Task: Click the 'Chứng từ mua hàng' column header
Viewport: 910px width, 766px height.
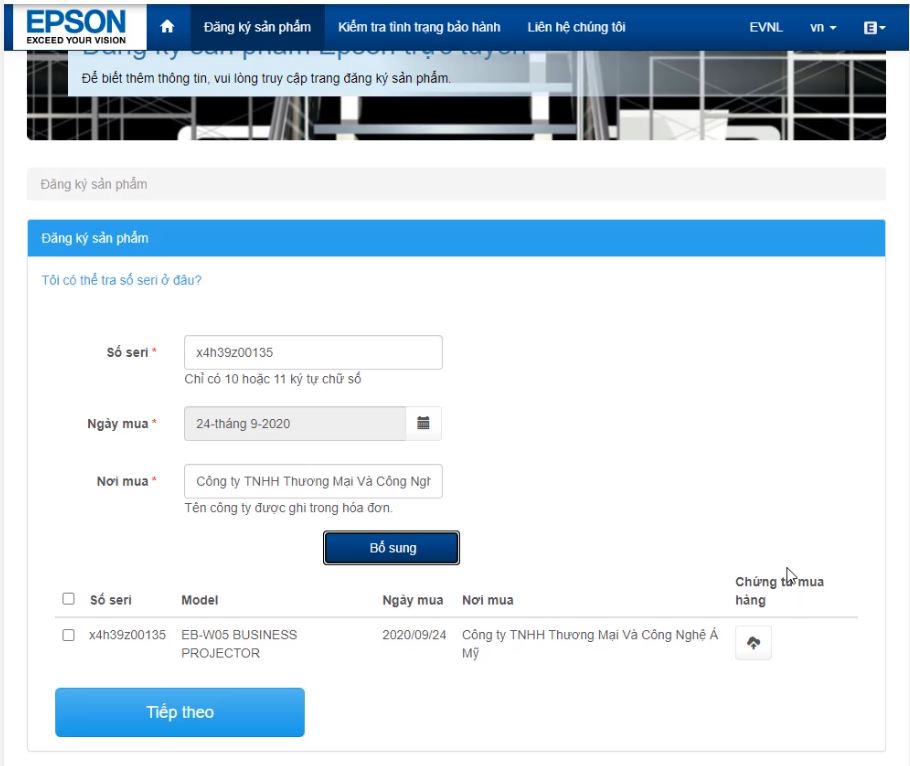Action: (x=779, y=591)
